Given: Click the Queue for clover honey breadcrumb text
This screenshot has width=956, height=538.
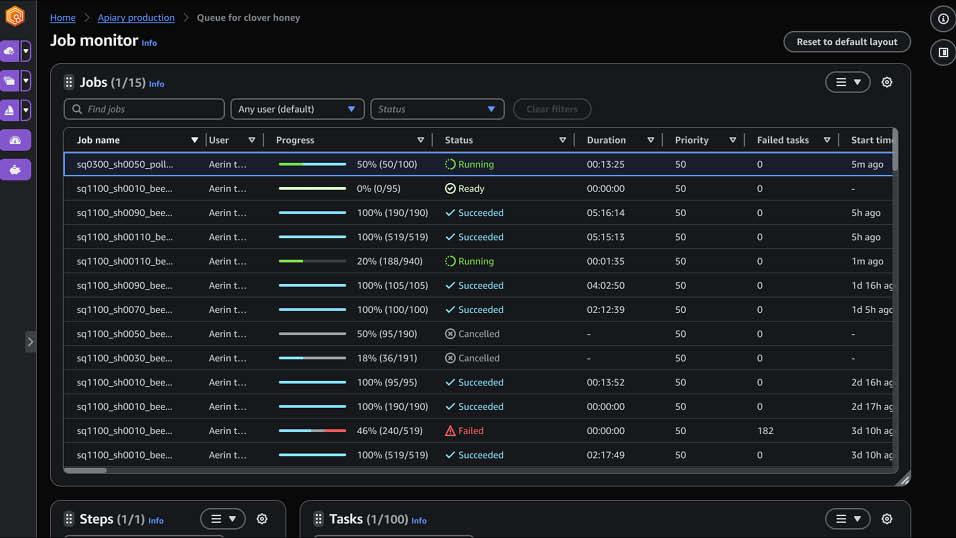Looking at the screenshot, I should [x=248, y=18].
